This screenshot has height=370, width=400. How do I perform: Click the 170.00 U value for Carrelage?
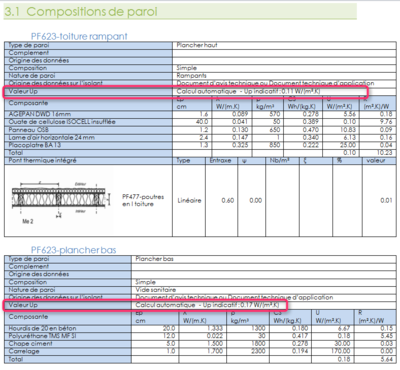tap(341, 351)
